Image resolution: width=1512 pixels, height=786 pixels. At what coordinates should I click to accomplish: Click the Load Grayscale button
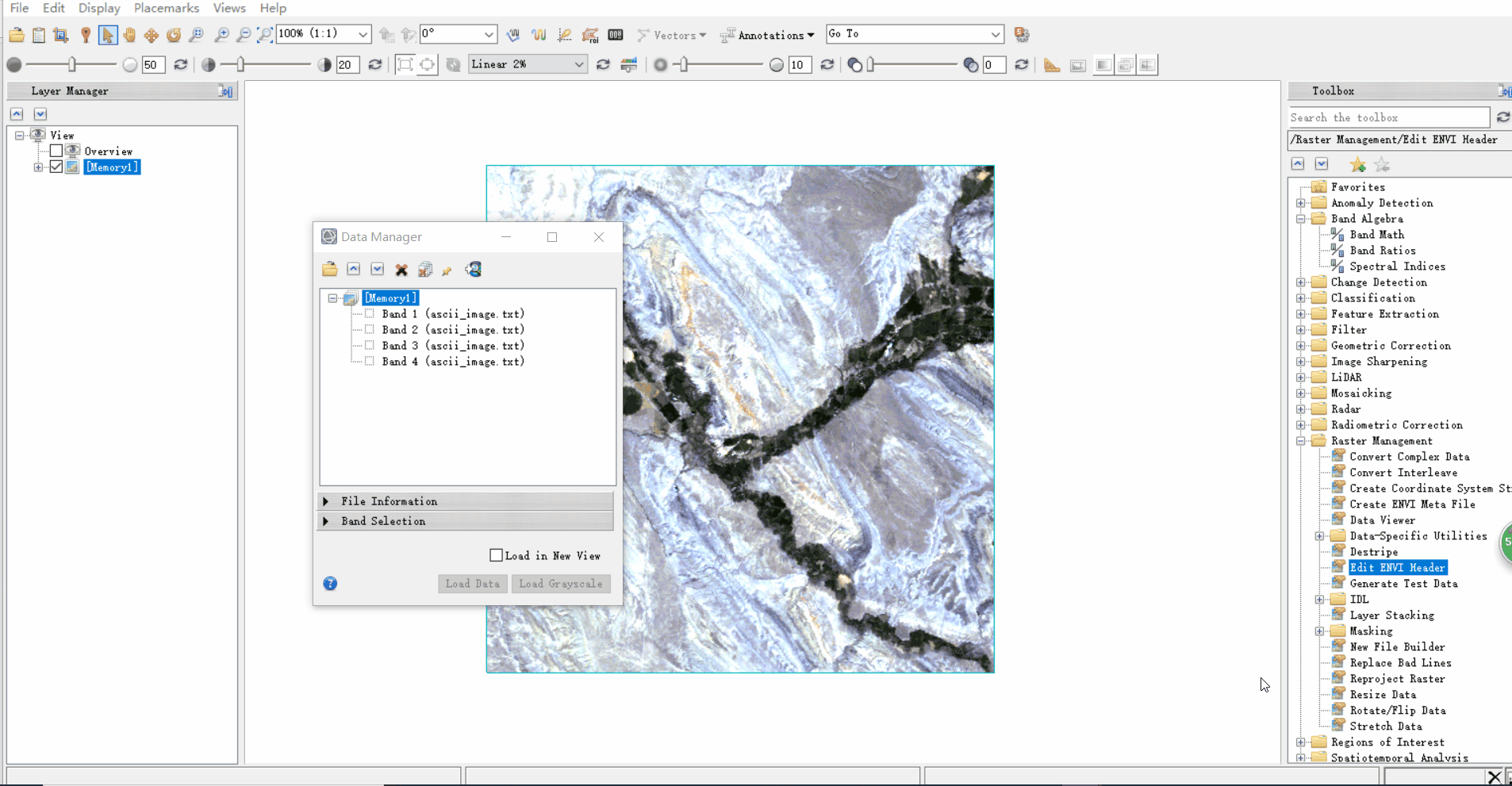click(561, 584)
